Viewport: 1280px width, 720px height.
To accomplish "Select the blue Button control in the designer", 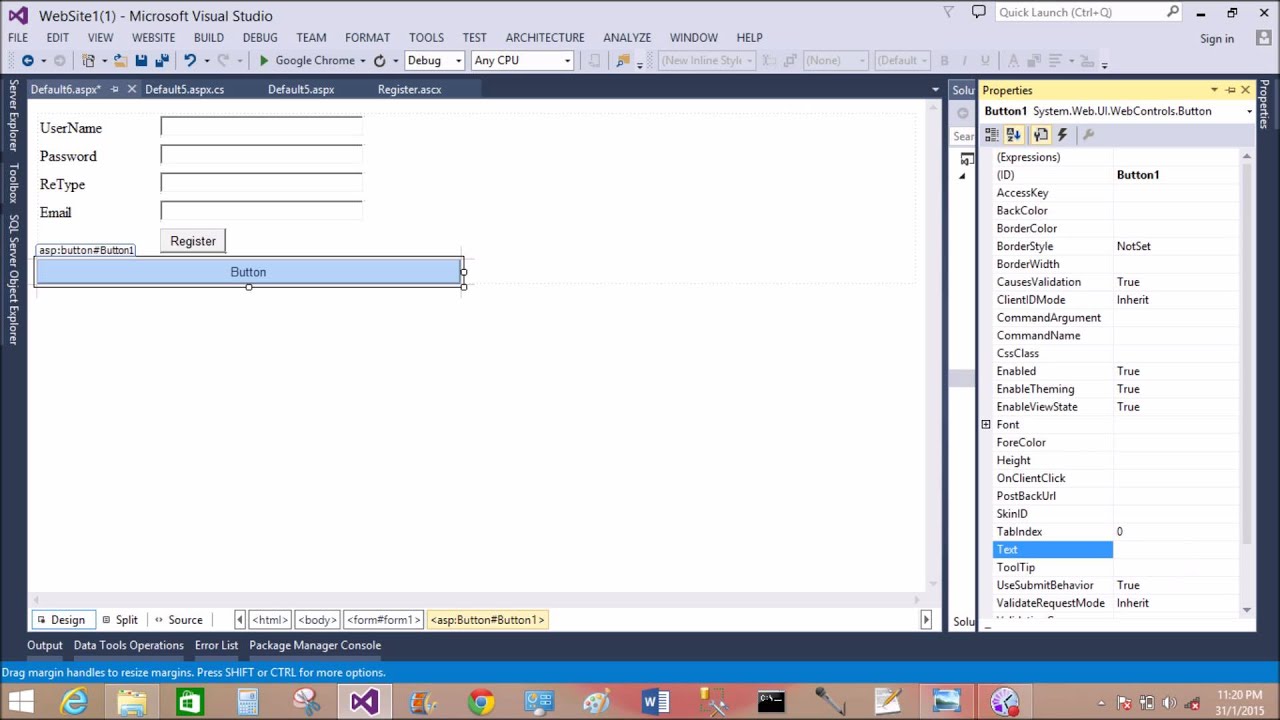I will point(248,272).
